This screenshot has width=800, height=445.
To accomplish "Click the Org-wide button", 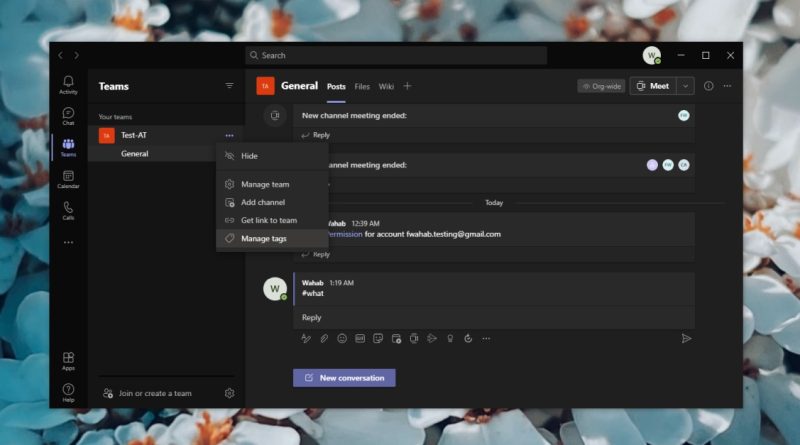I will click(x=601, y=86).
